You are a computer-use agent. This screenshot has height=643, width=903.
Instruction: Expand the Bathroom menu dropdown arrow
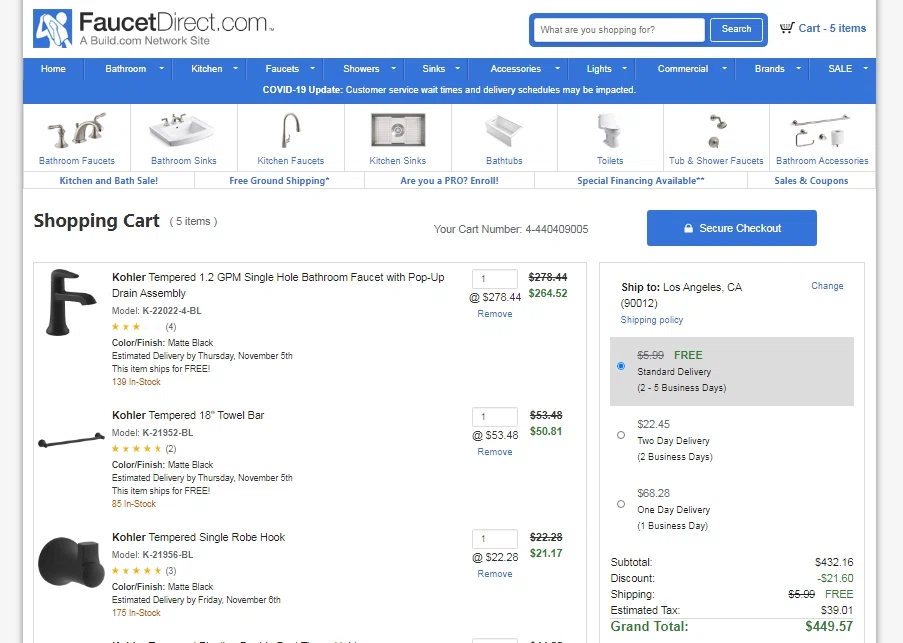click(x=161, y=69)
